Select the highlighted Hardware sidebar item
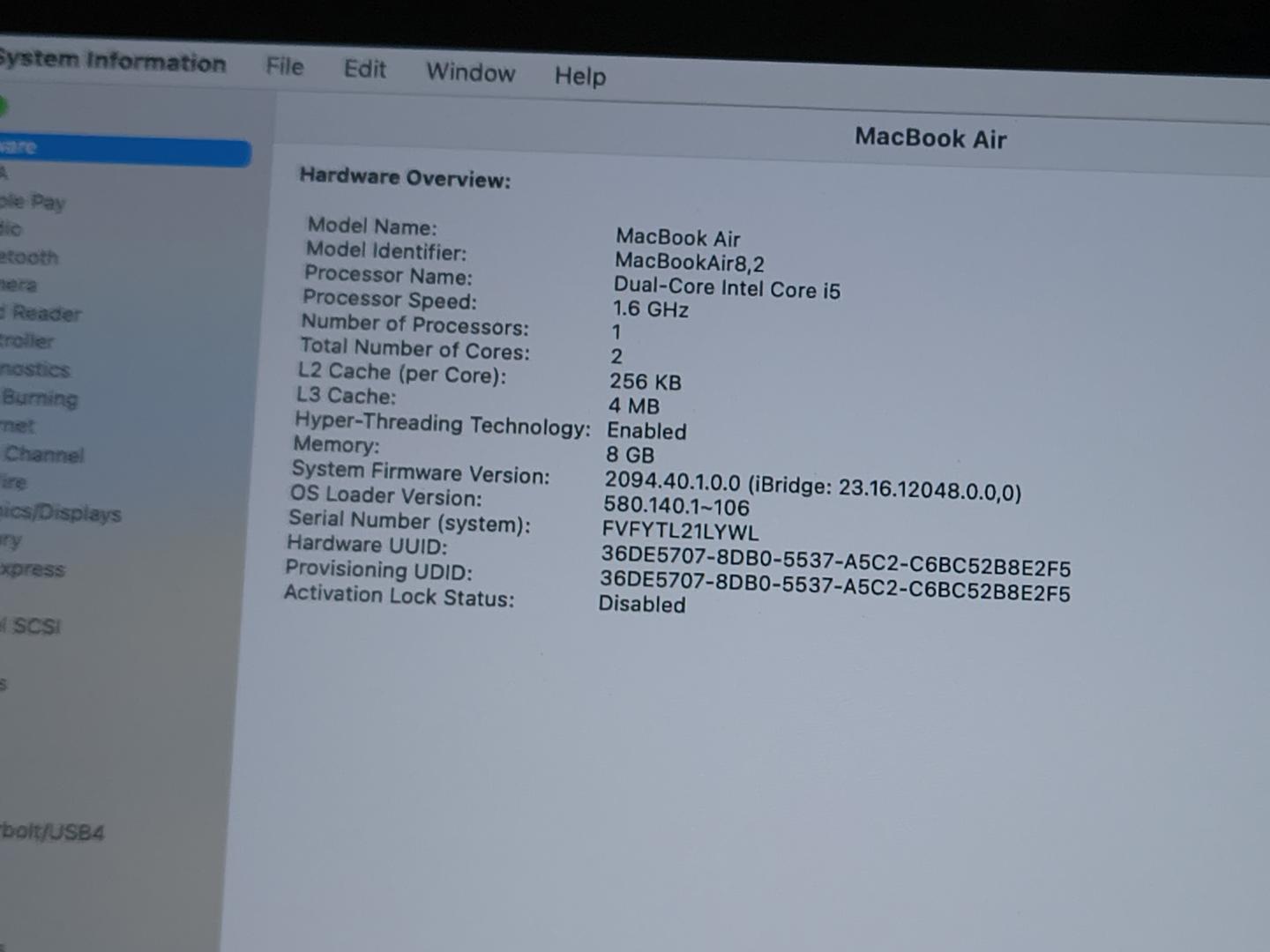Viewport: 1270px width, 952px height. click(x=125, y=150)
